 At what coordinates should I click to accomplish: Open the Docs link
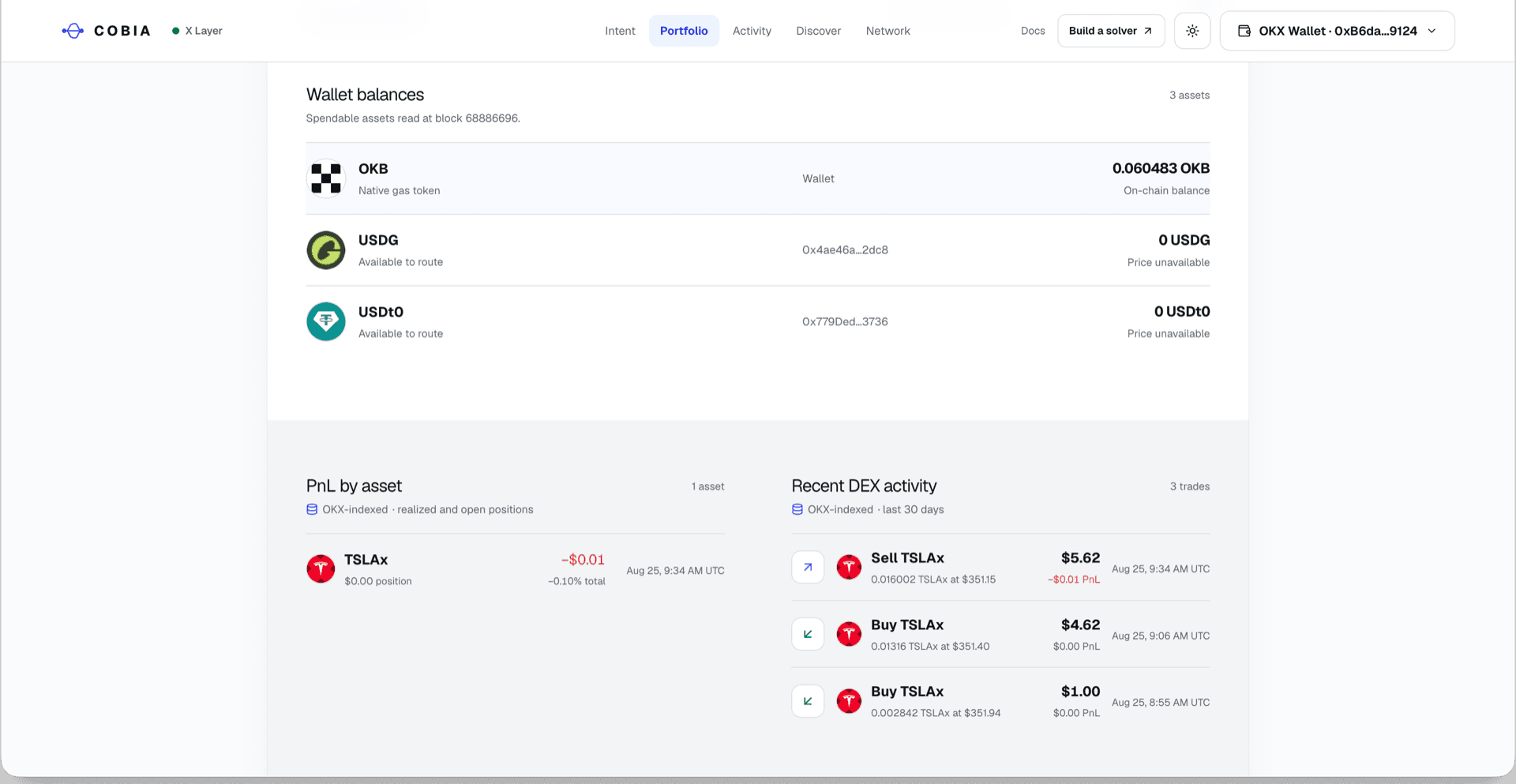click(x=1033, y=31)
